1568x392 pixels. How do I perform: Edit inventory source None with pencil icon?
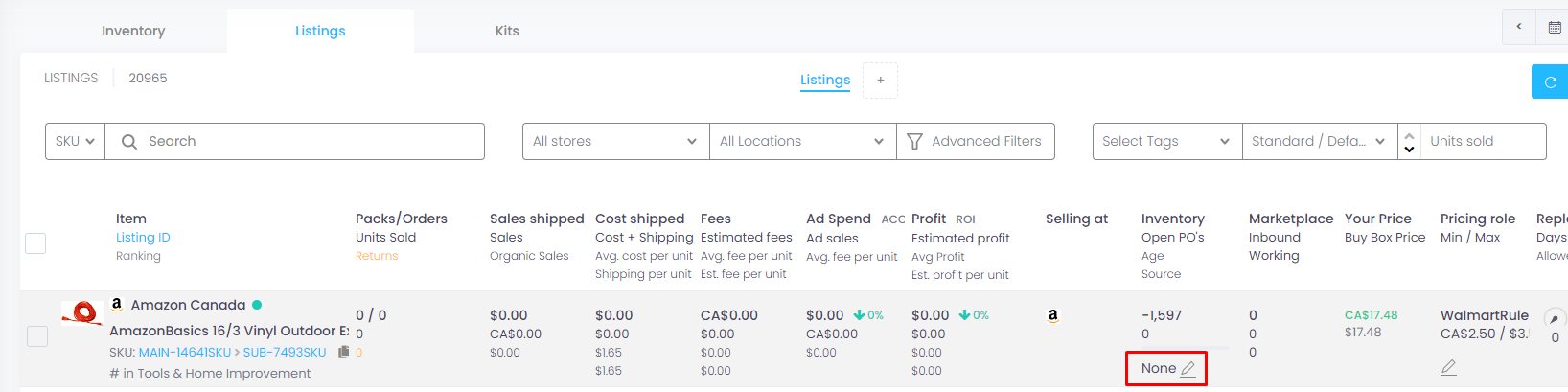point(1188,369)
